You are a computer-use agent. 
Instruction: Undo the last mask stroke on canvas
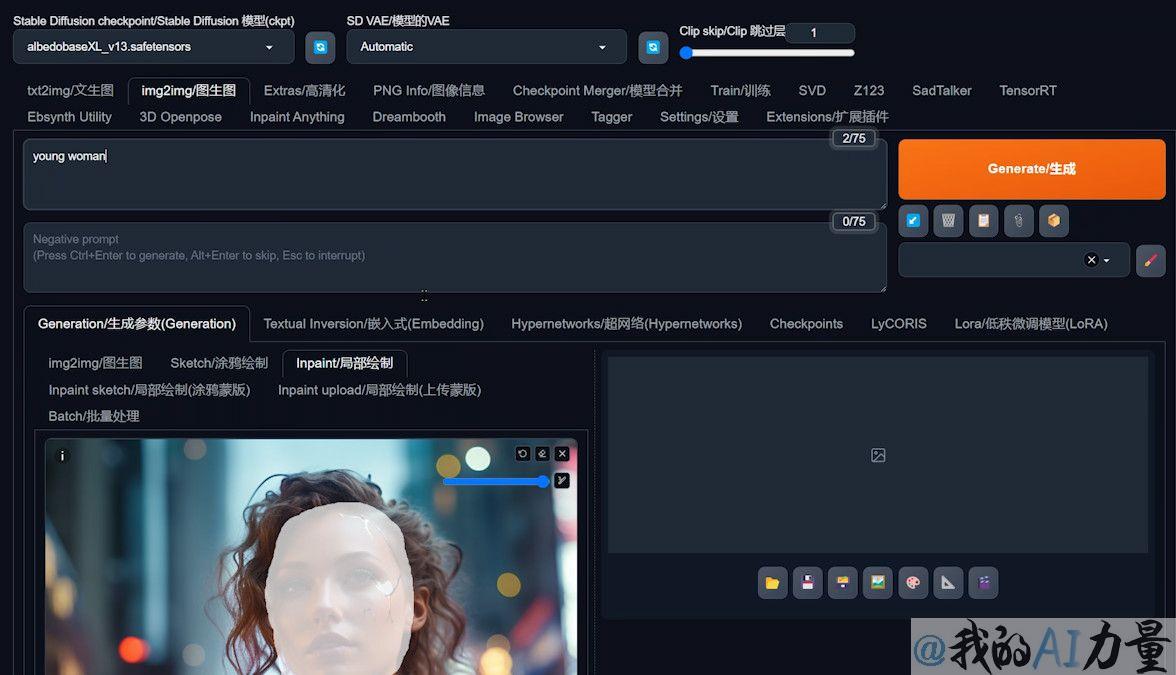(x=523, y=454)
